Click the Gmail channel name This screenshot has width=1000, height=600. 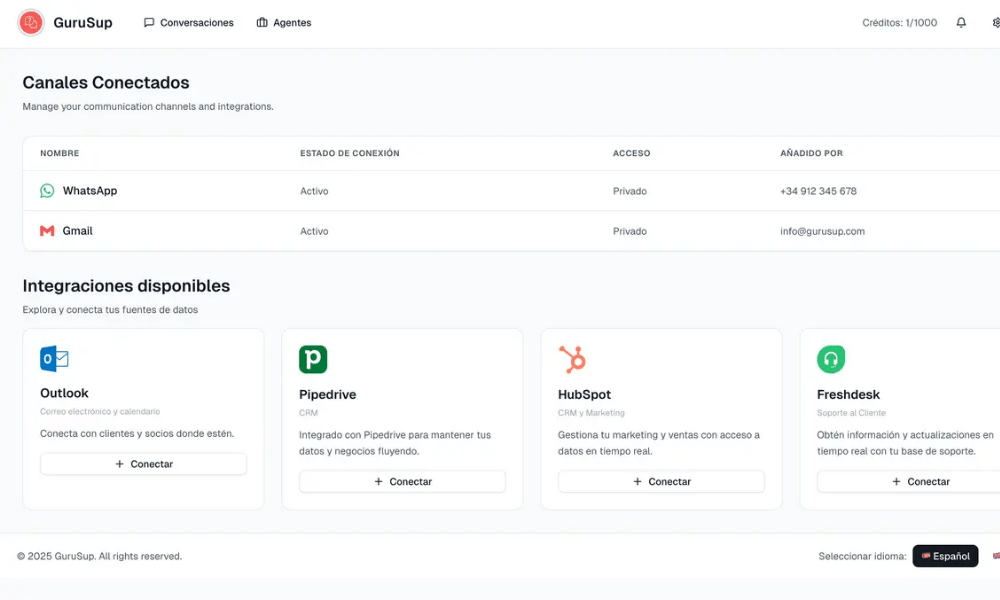[x=78, y=231]
